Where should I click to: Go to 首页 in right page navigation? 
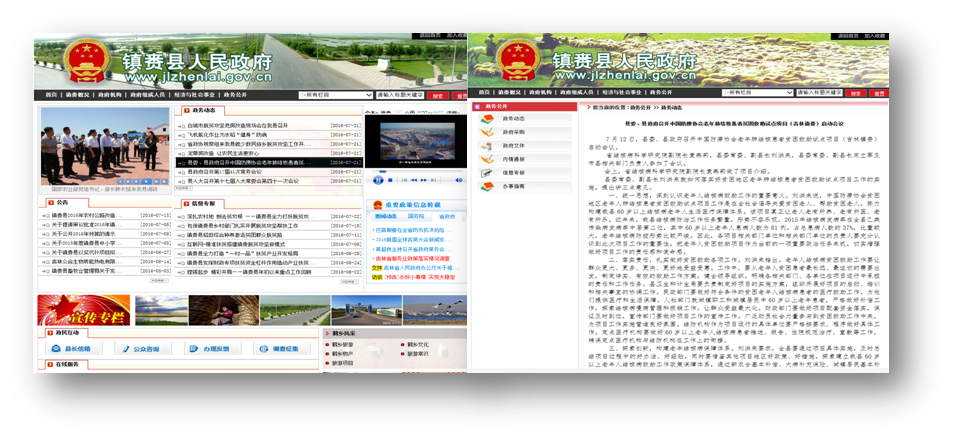click(x=484, y=92)
